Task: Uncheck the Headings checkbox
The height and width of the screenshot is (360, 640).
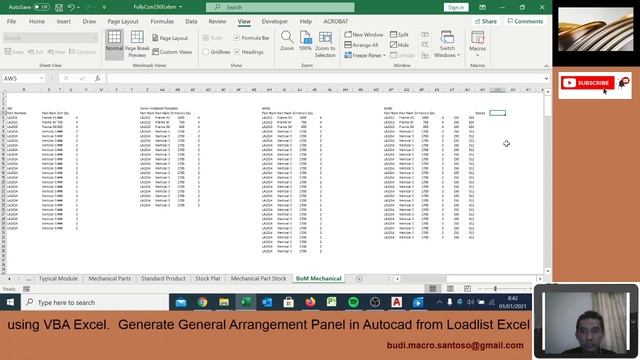Action: [237, 52]
